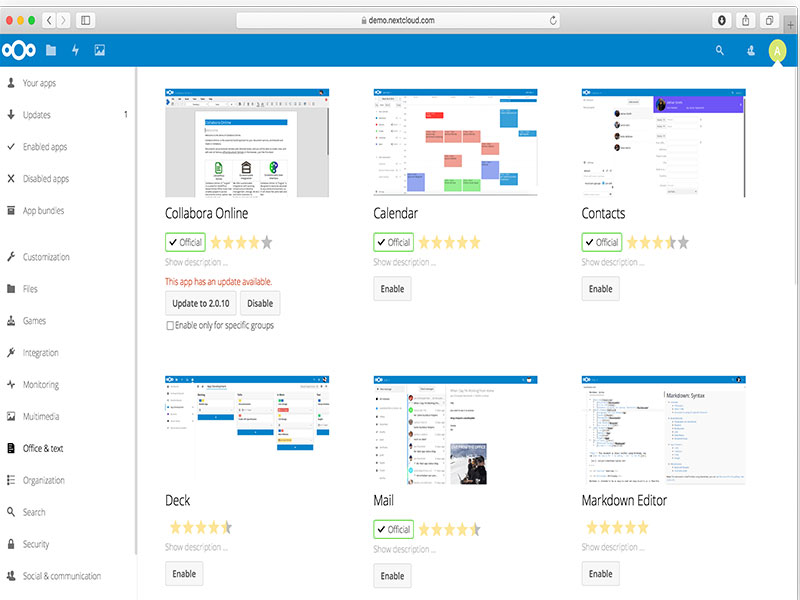Open the user avatar menu

(x=777, y=51)
